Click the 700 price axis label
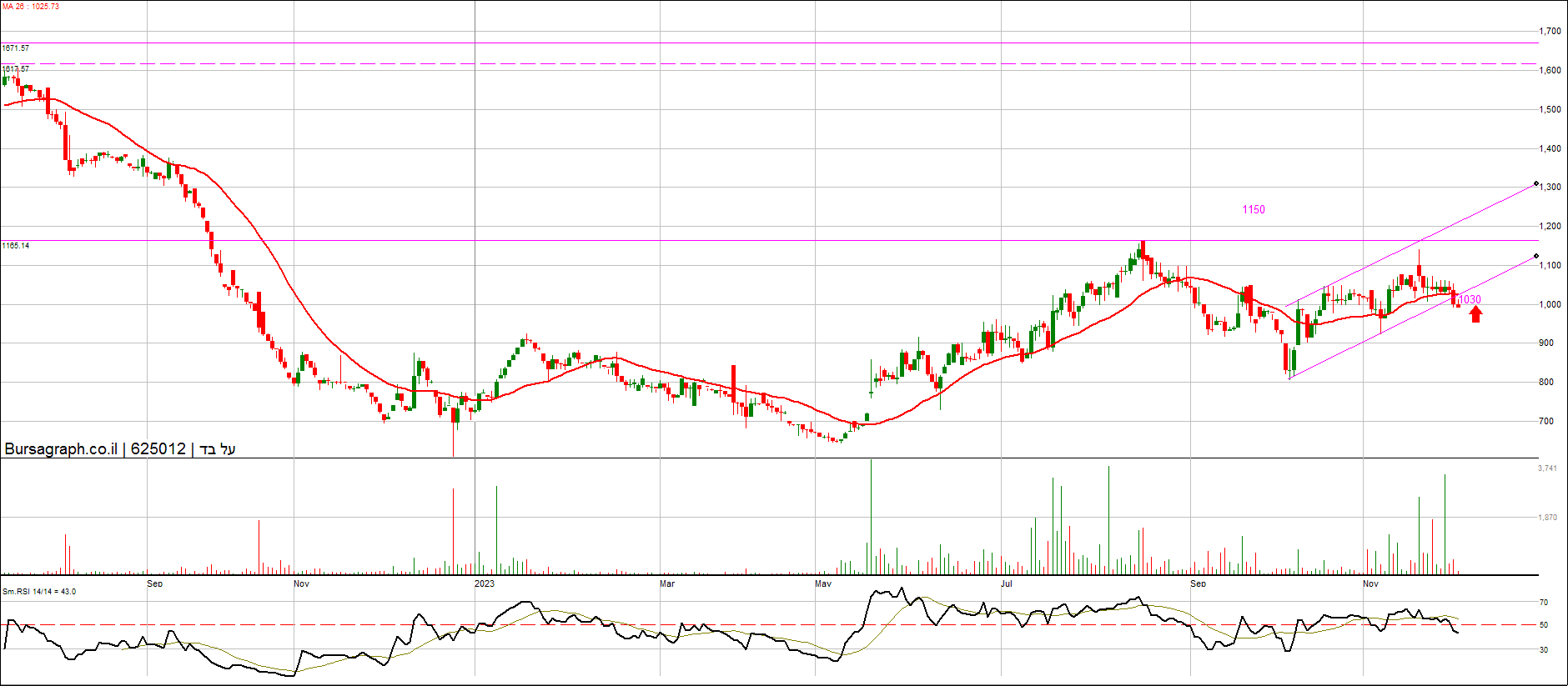 [x=1546, y=422]
